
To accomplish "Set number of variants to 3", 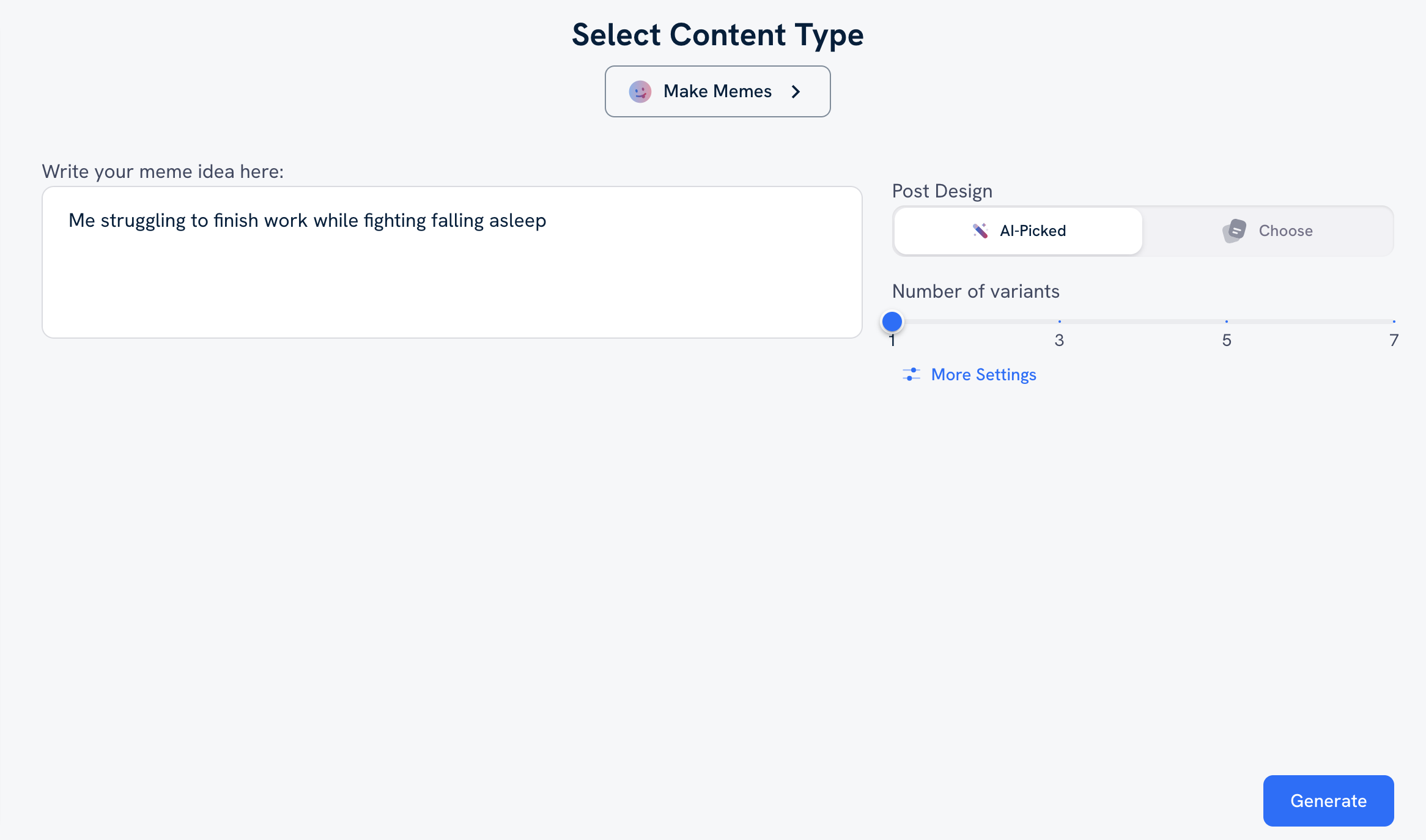I will click(x=1059, y=321).
